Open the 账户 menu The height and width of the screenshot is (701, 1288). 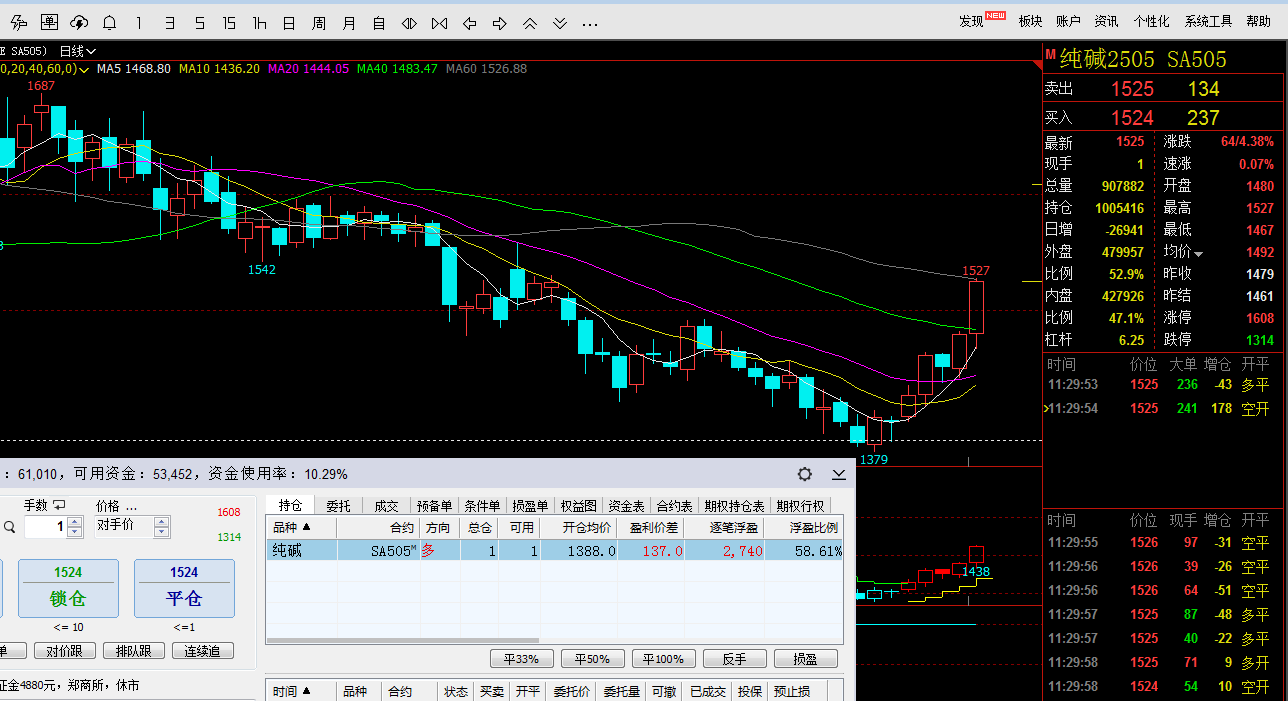pyautogui.click(x=1068, y=21)
